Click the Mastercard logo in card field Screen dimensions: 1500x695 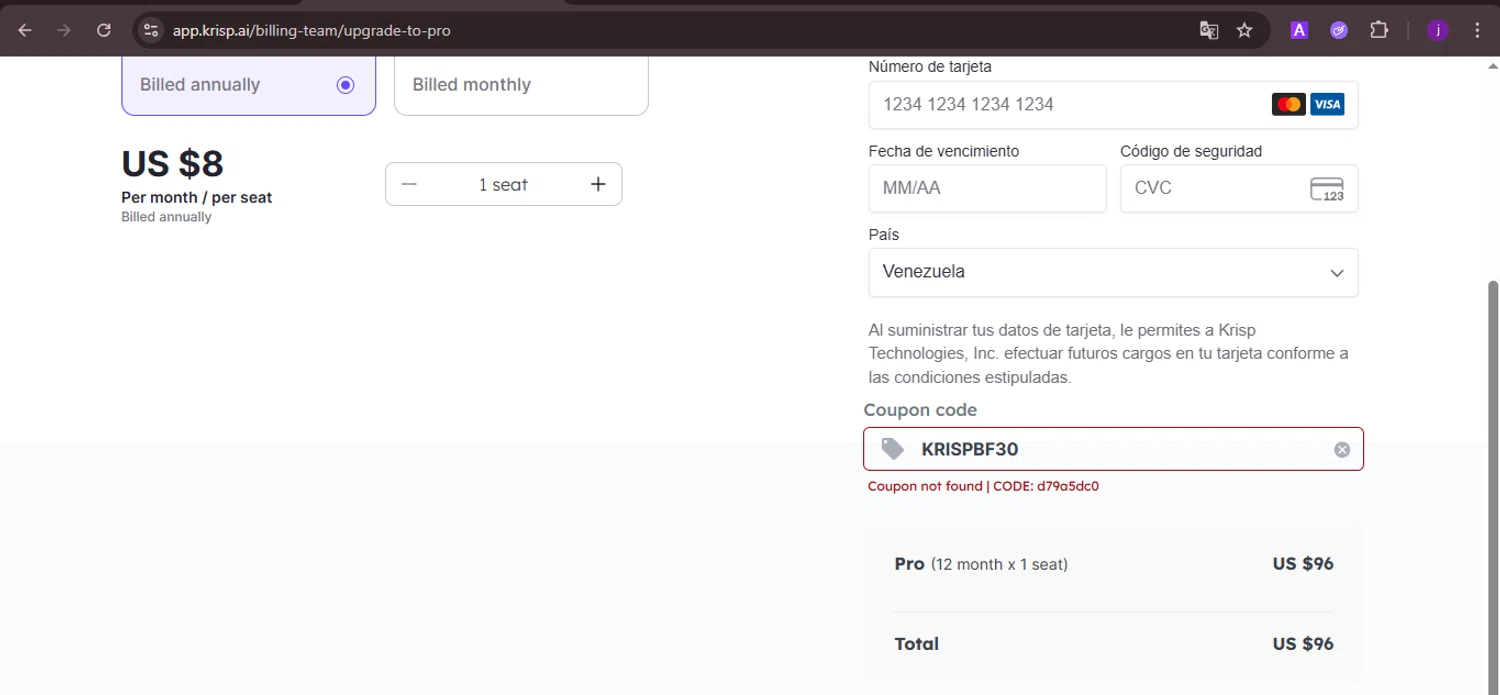pyautogui.click(x=1289, y=104)
